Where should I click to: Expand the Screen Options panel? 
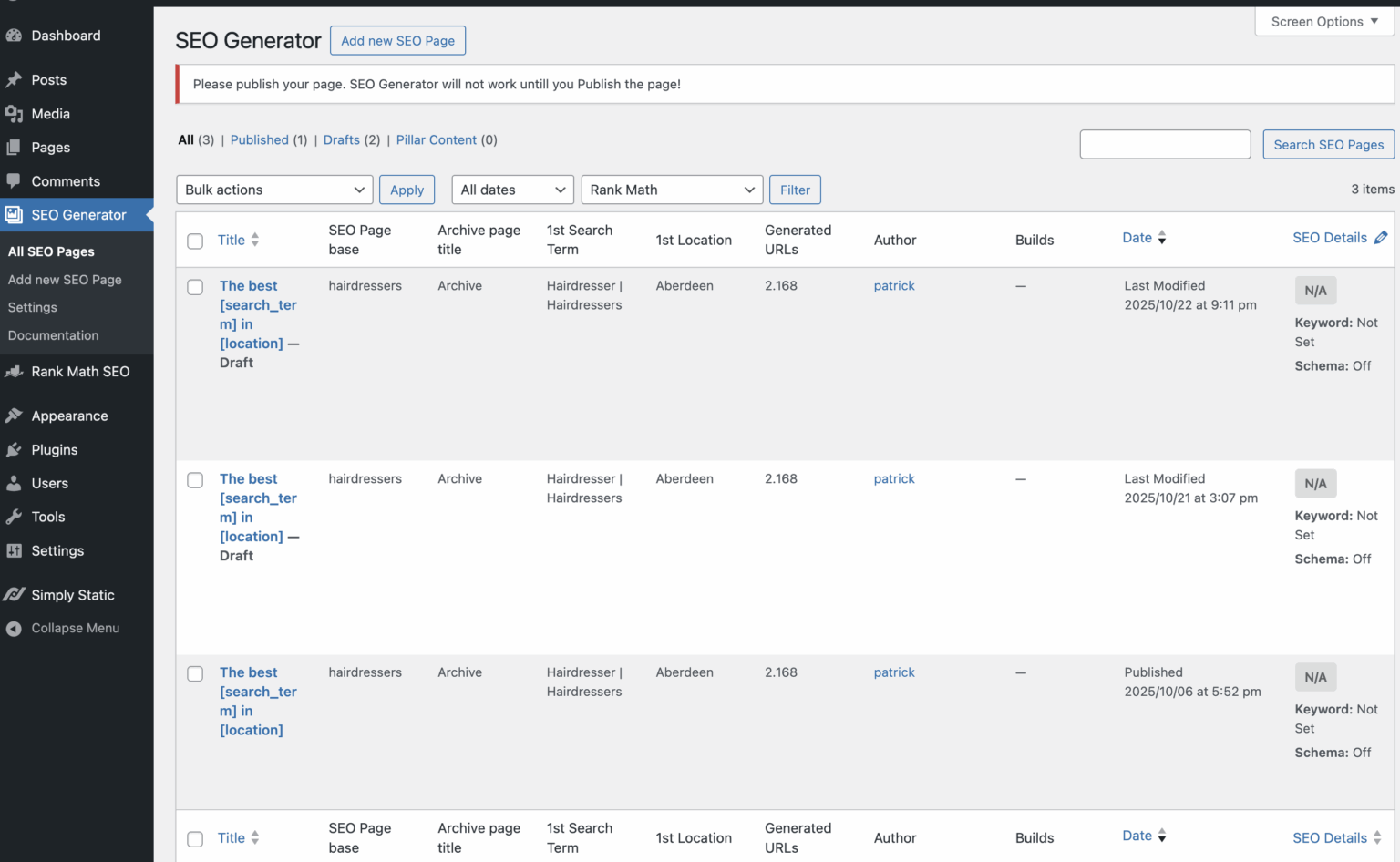pyautogui.click(x=1325, y=22)
